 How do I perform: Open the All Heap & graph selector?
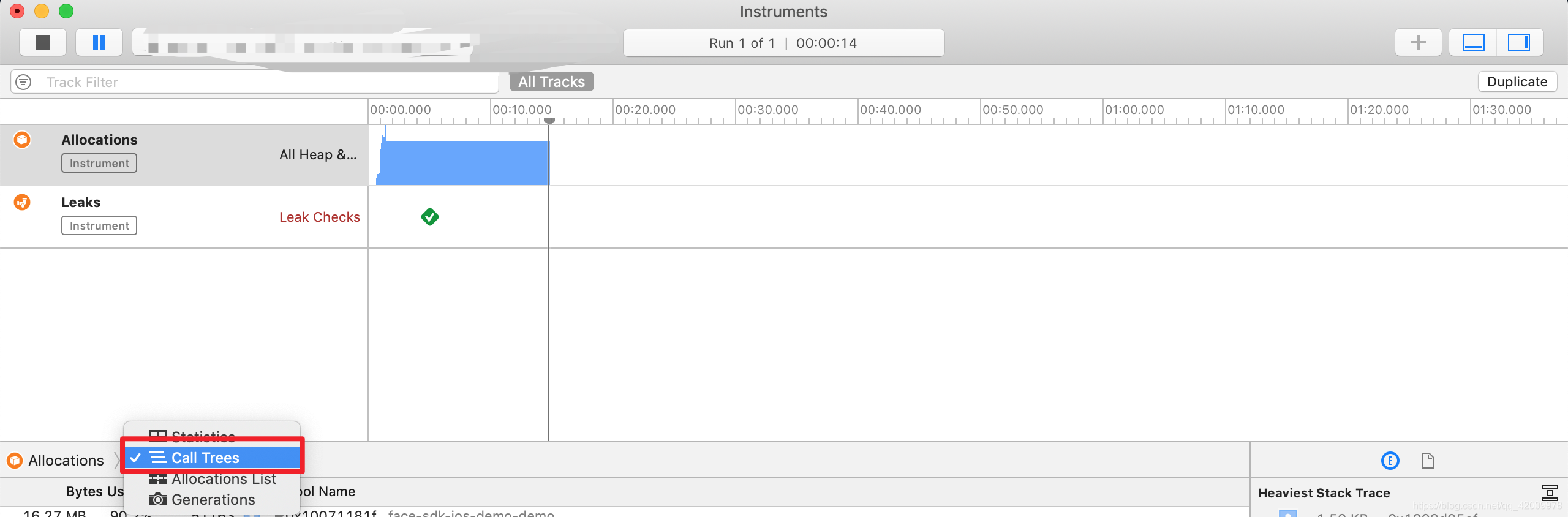pyautogui.click(x=318, y=155)
